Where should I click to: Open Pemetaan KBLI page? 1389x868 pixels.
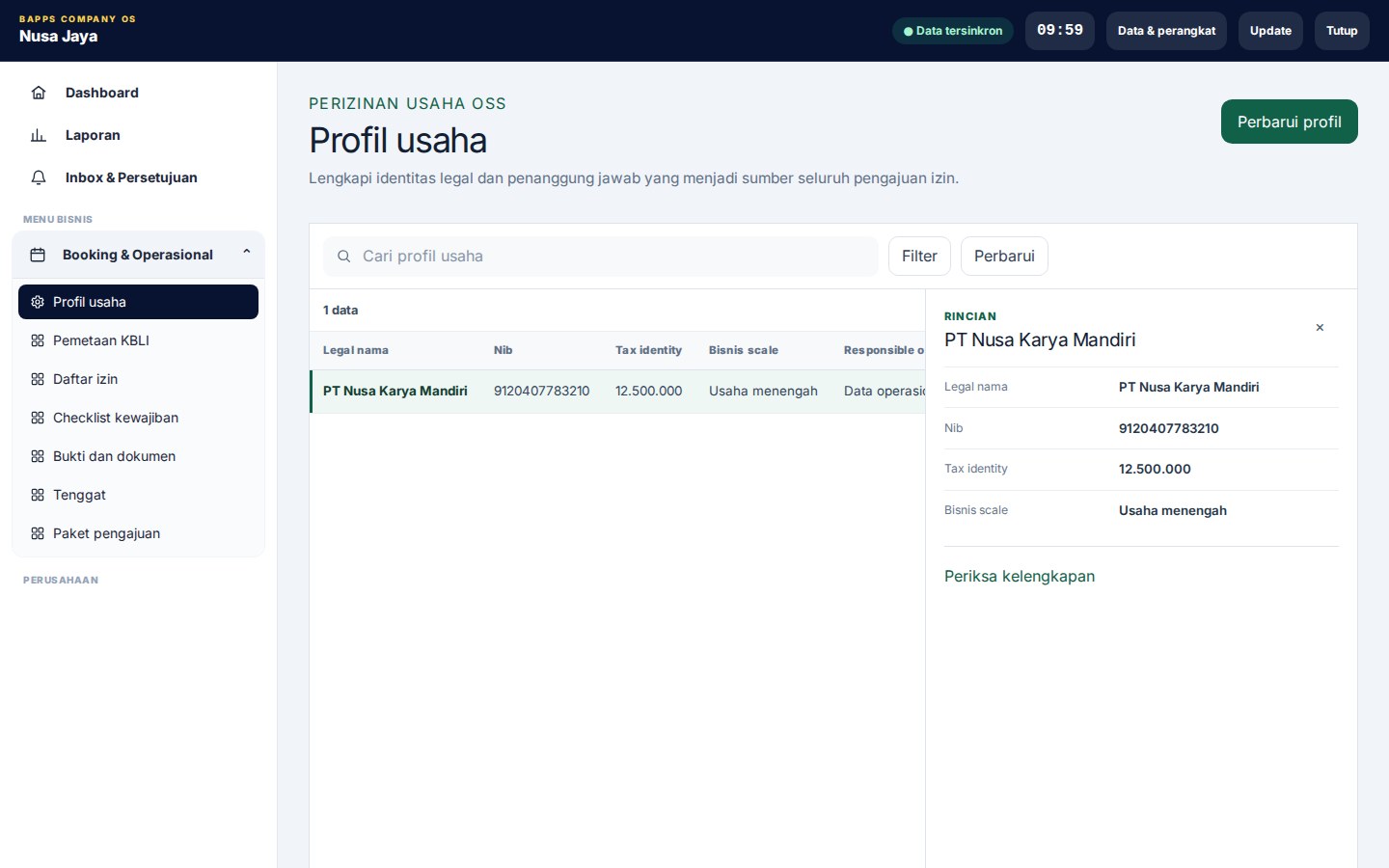pos(138,340)
